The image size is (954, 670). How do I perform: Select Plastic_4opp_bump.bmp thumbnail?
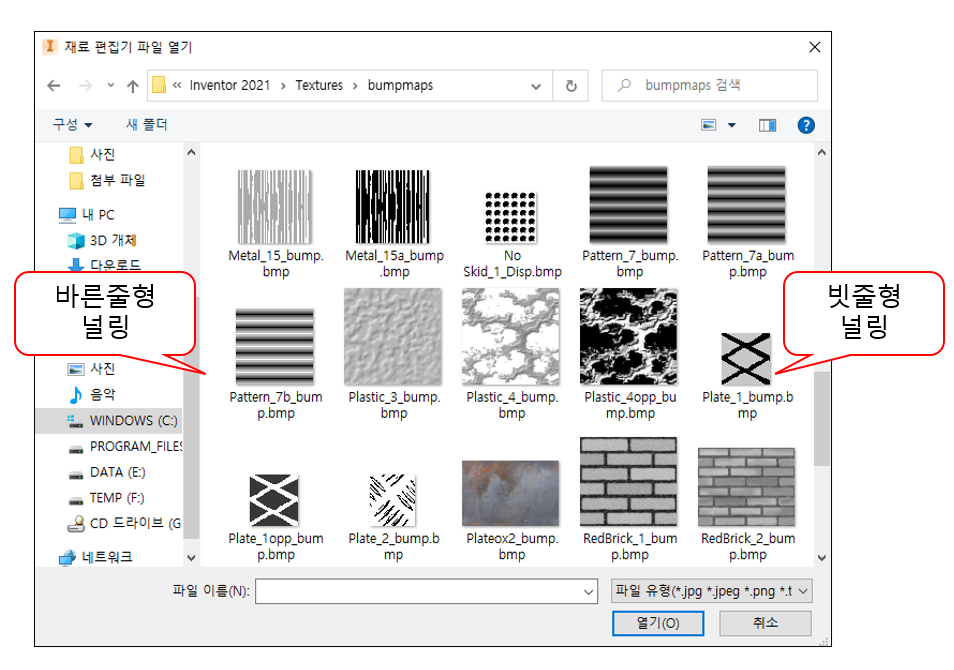click(628, 337)
